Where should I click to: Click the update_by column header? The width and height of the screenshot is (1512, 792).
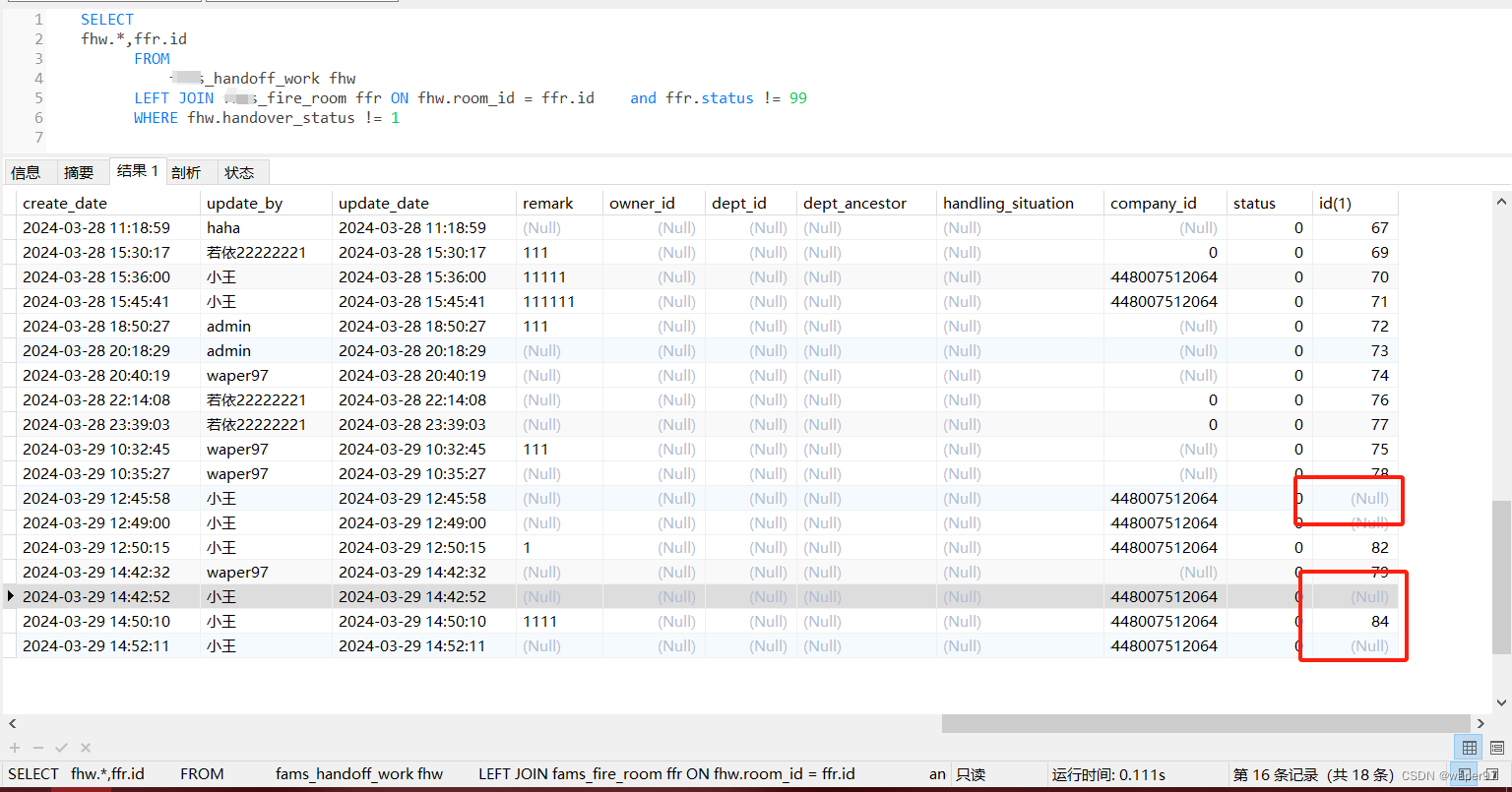click(266, 203)
